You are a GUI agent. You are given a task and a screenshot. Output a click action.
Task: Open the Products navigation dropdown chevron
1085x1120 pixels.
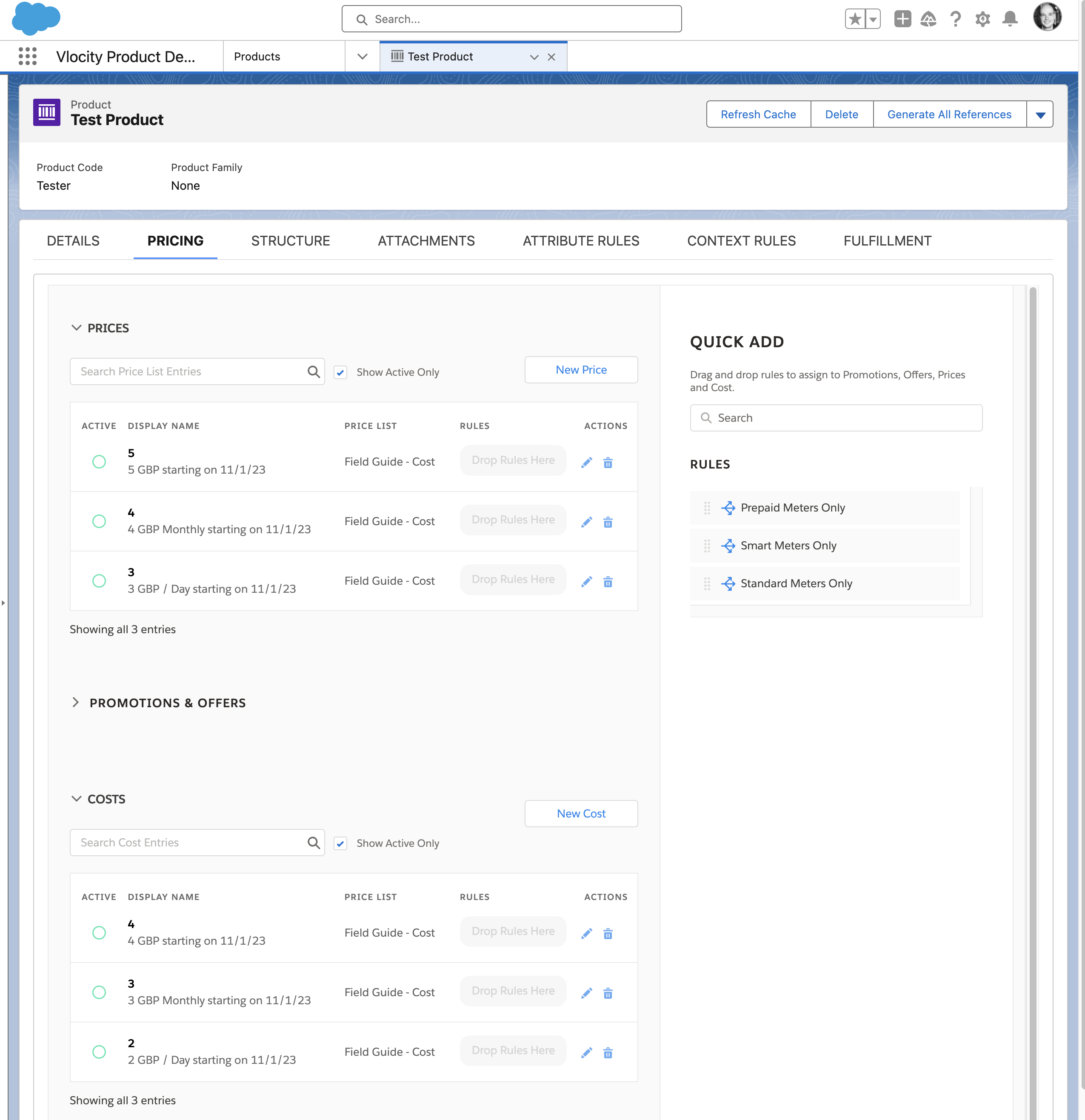point(362,56)
